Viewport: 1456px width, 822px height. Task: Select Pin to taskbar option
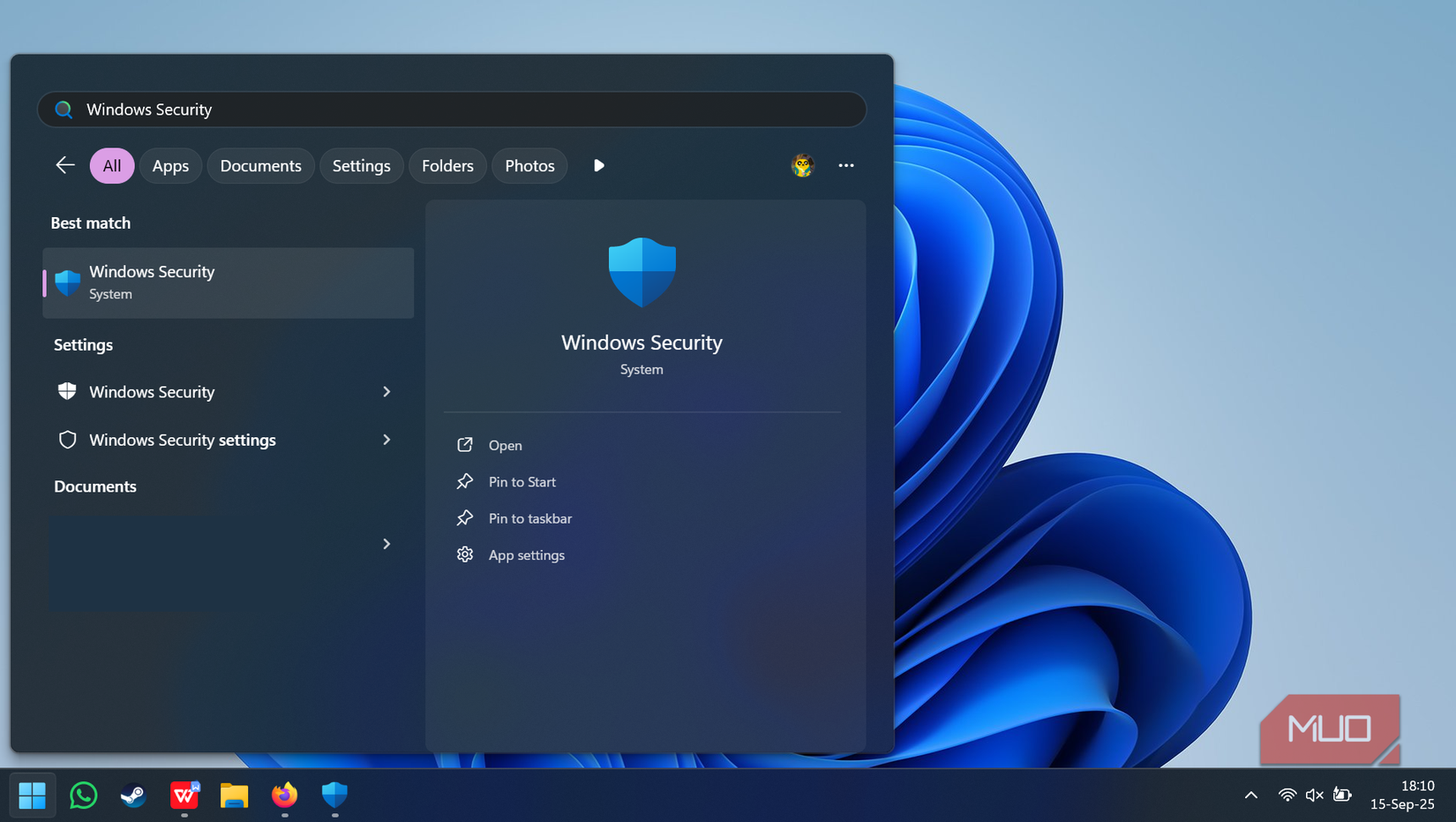pyautogui.click(x=530, y=518)
